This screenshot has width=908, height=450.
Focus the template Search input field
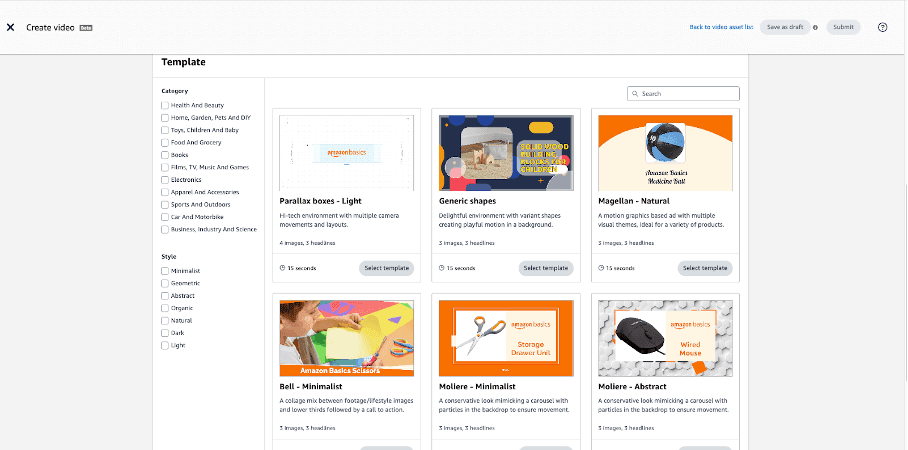[688, 94]
